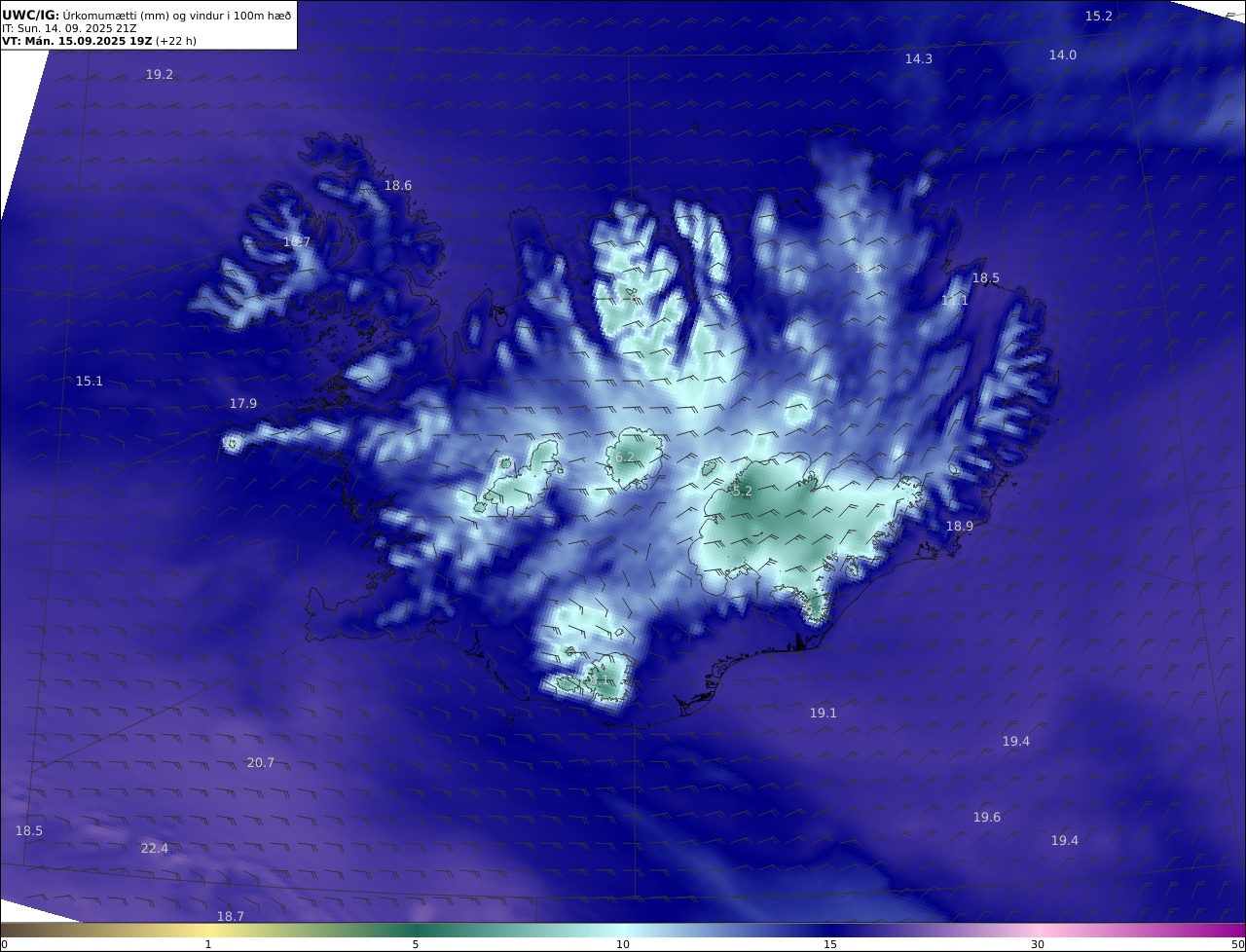Click the colorbar tick label 30
The height and width of the screenshot is (952, 1246).
(x=1038, y=944)
